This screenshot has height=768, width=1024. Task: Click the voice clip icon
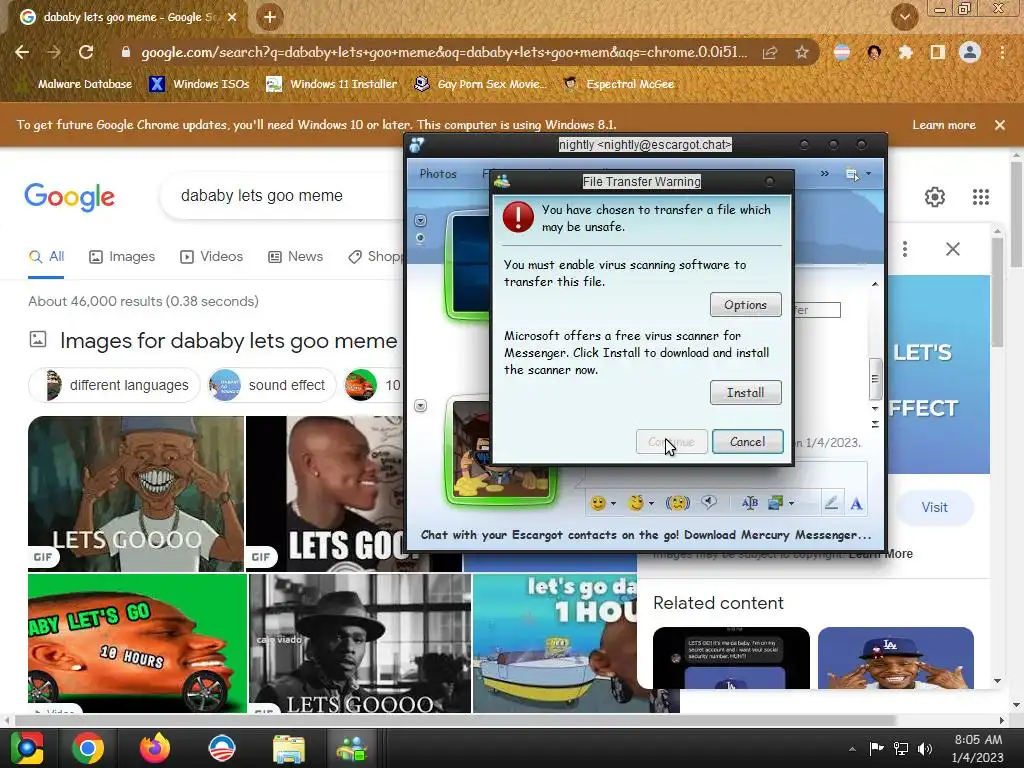coord(709,502)
